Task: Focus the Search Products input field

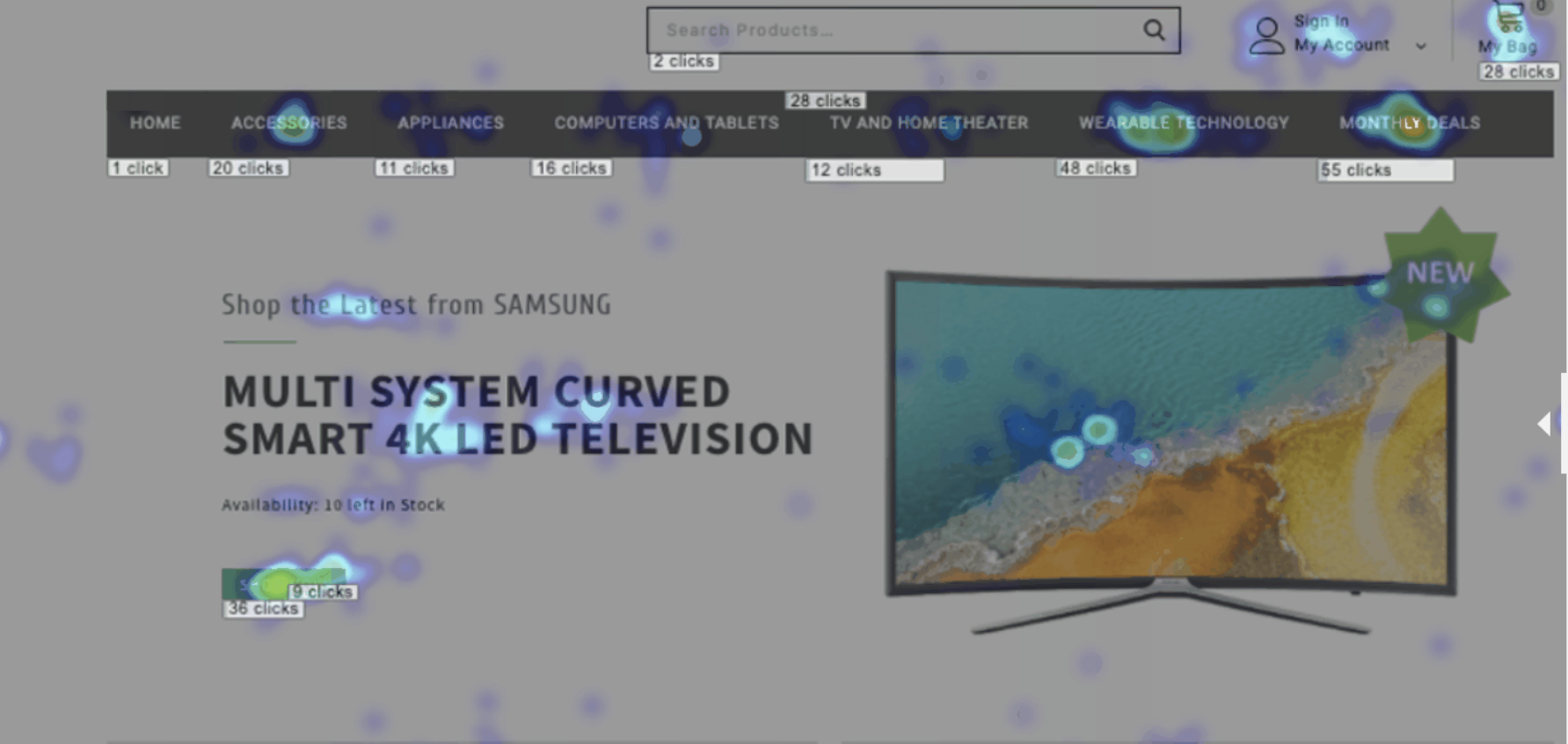Action: 913,31
